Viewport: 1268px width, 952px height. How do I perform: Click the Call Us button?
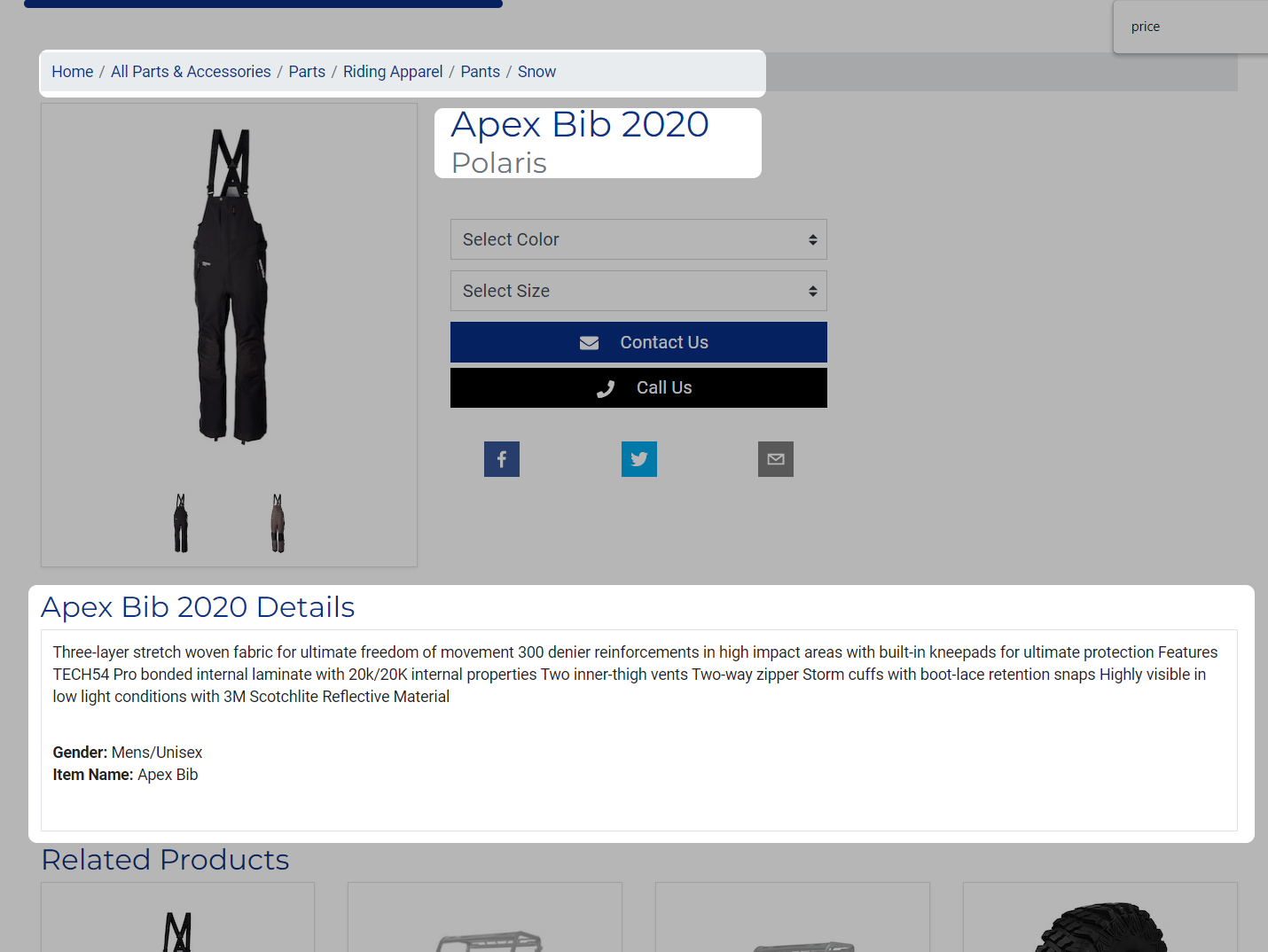(638, 387)
